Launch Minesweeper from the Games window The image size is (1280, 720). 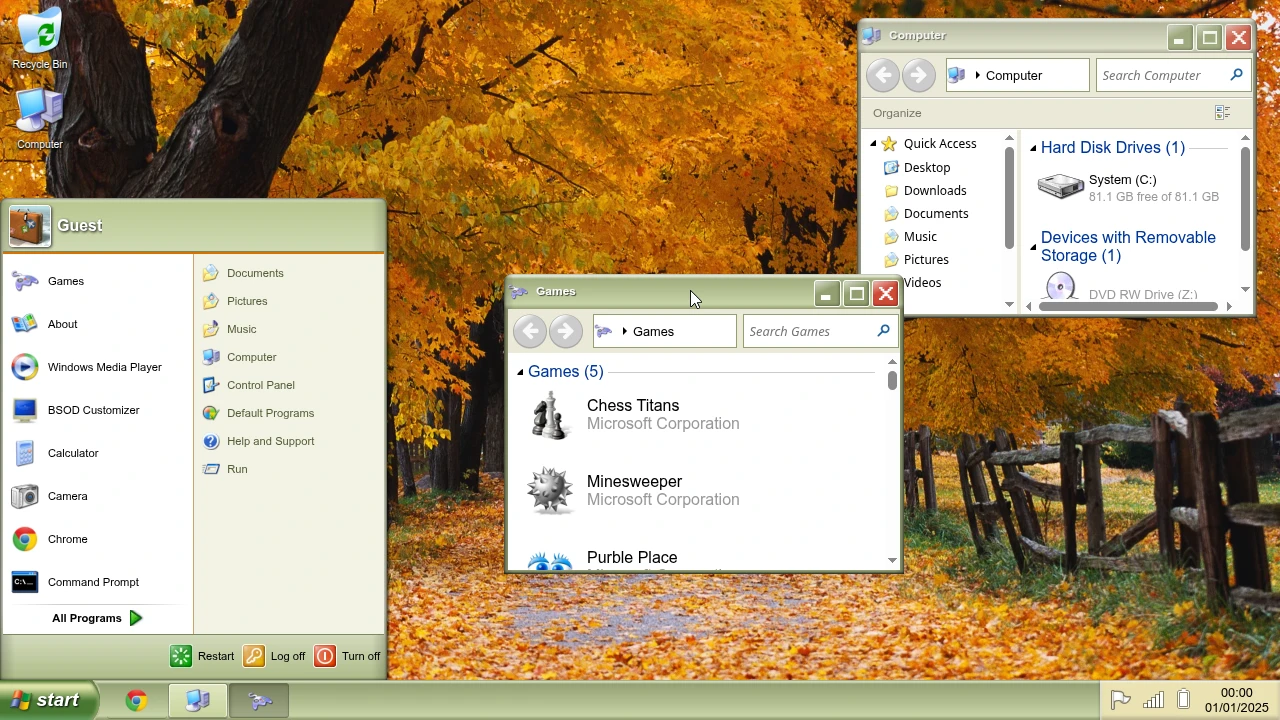(634, 490)
